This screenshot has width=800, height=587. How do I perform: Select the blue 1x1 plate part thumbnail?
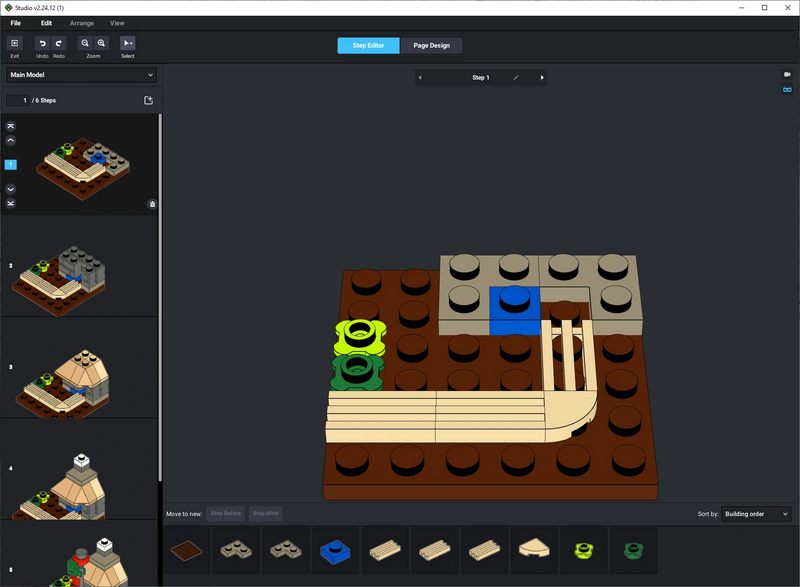click(335, 550)
